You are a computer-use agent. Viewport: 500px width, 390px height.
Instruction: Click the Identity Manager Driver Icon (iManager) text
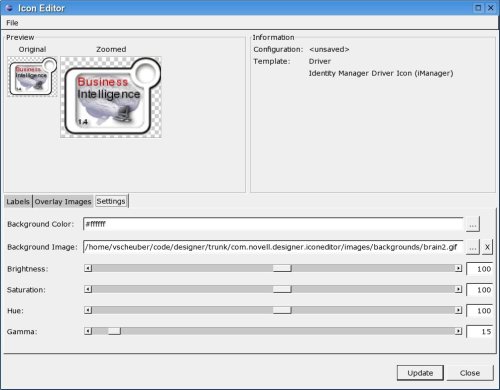click(x=381, y=73)
